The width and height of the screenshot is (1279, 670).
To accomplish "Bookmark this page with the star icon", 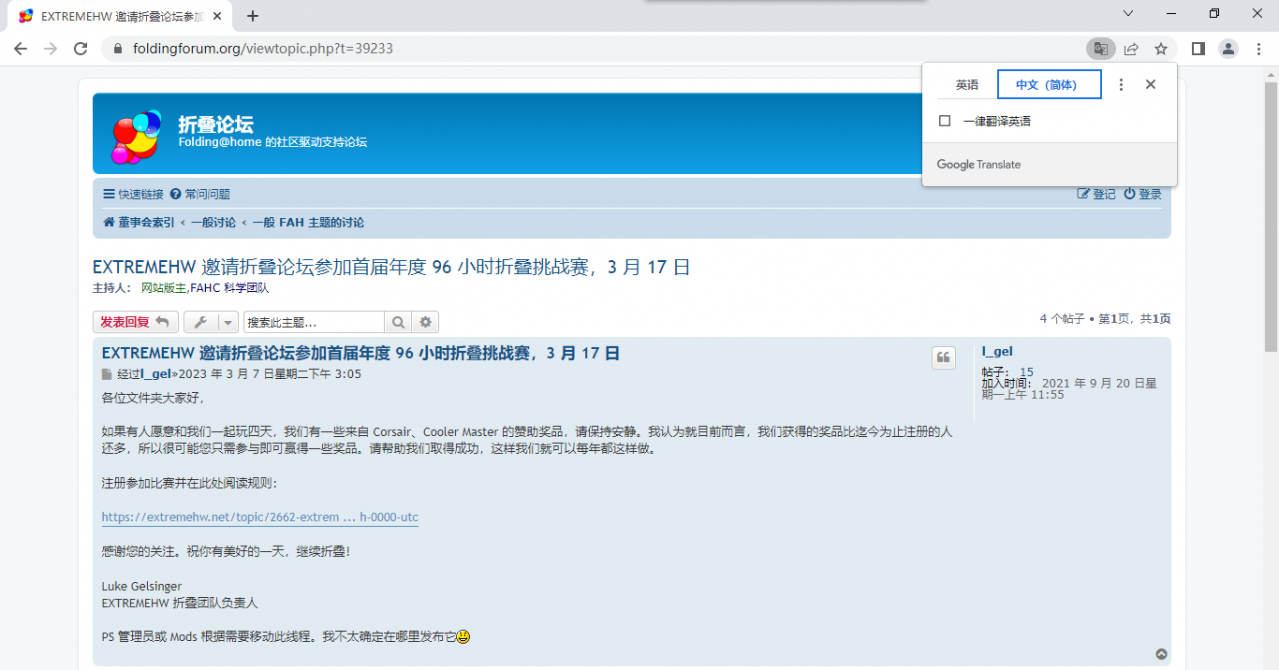I will (1161, 48).
